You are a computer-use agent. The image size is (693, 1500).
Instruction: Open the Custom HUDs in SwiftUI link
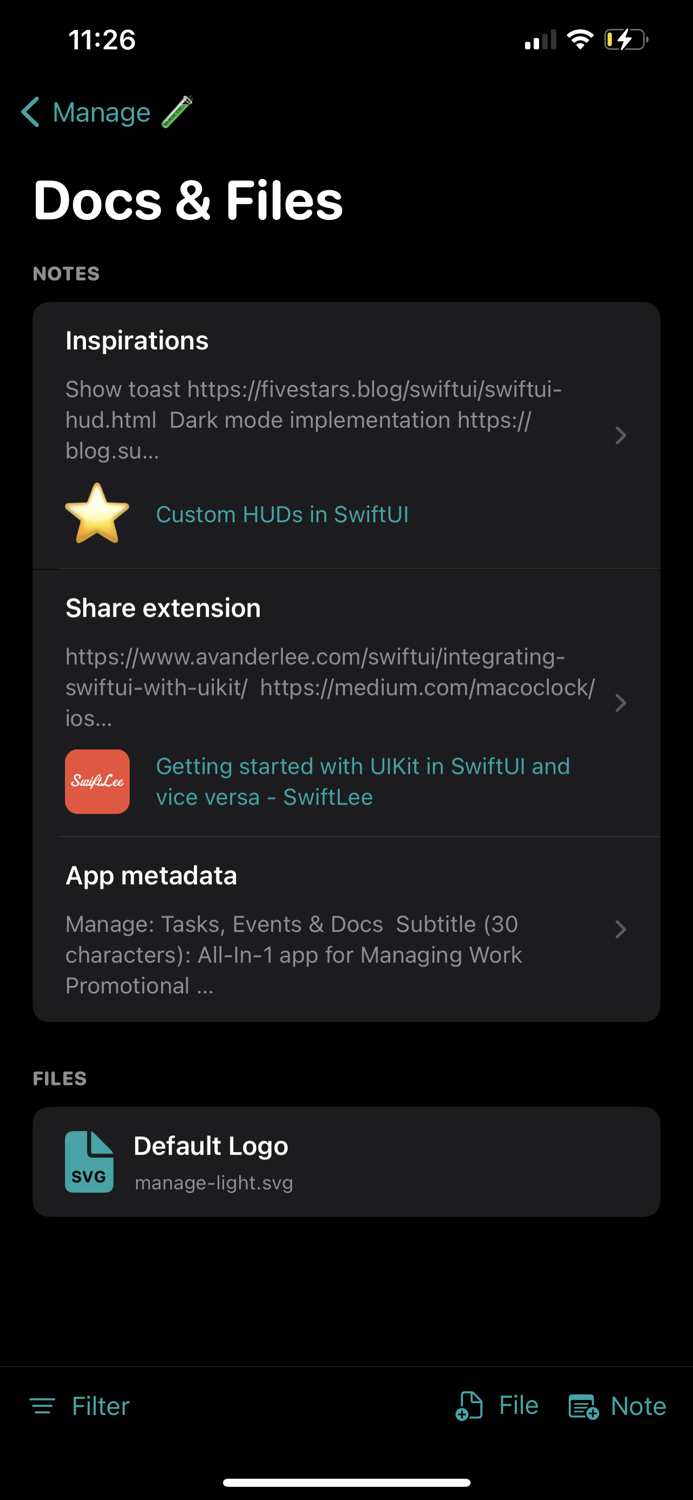[282, 514]
